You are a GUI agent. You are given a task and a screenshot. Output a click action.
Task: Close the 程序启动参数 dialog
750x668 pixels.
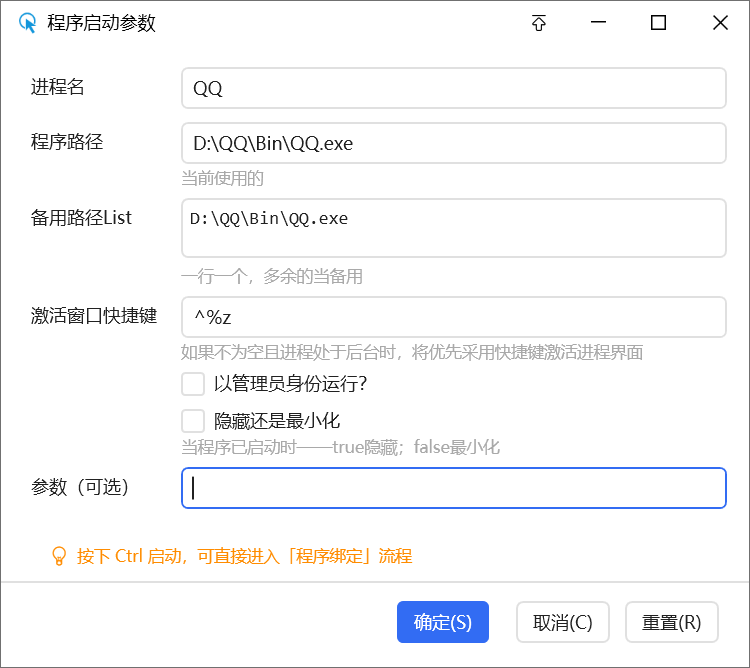pos(720,22)
